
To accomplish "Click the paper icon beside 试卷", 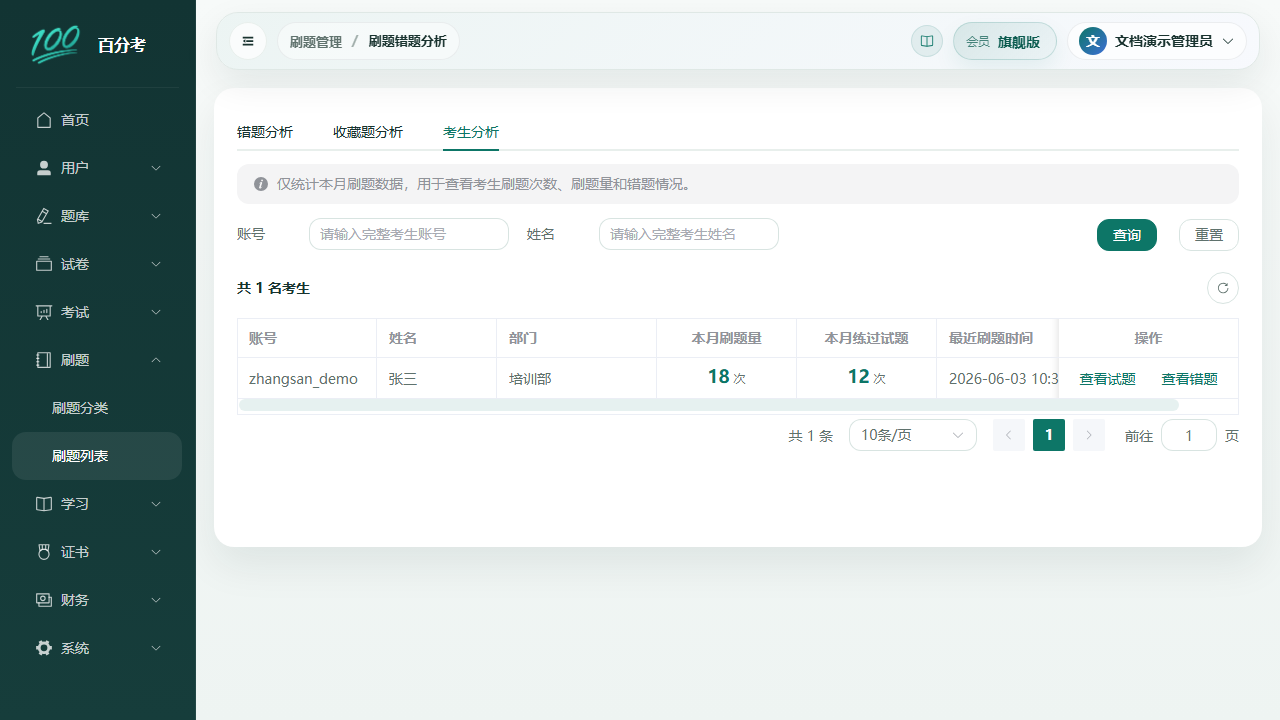I will coord(44,264).
